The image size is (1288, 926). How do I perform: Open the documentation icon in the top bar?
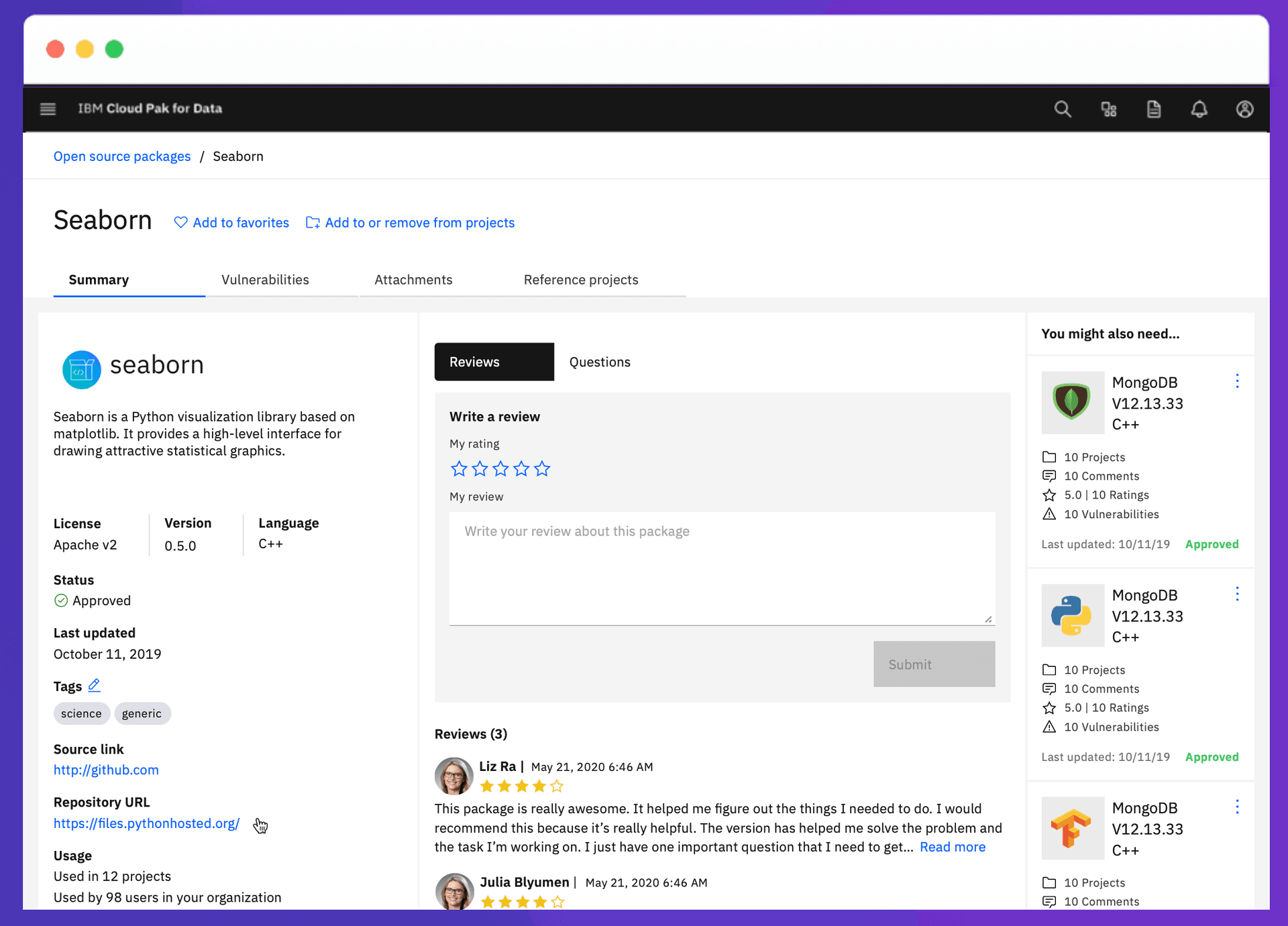click(x=1154, y=109)
